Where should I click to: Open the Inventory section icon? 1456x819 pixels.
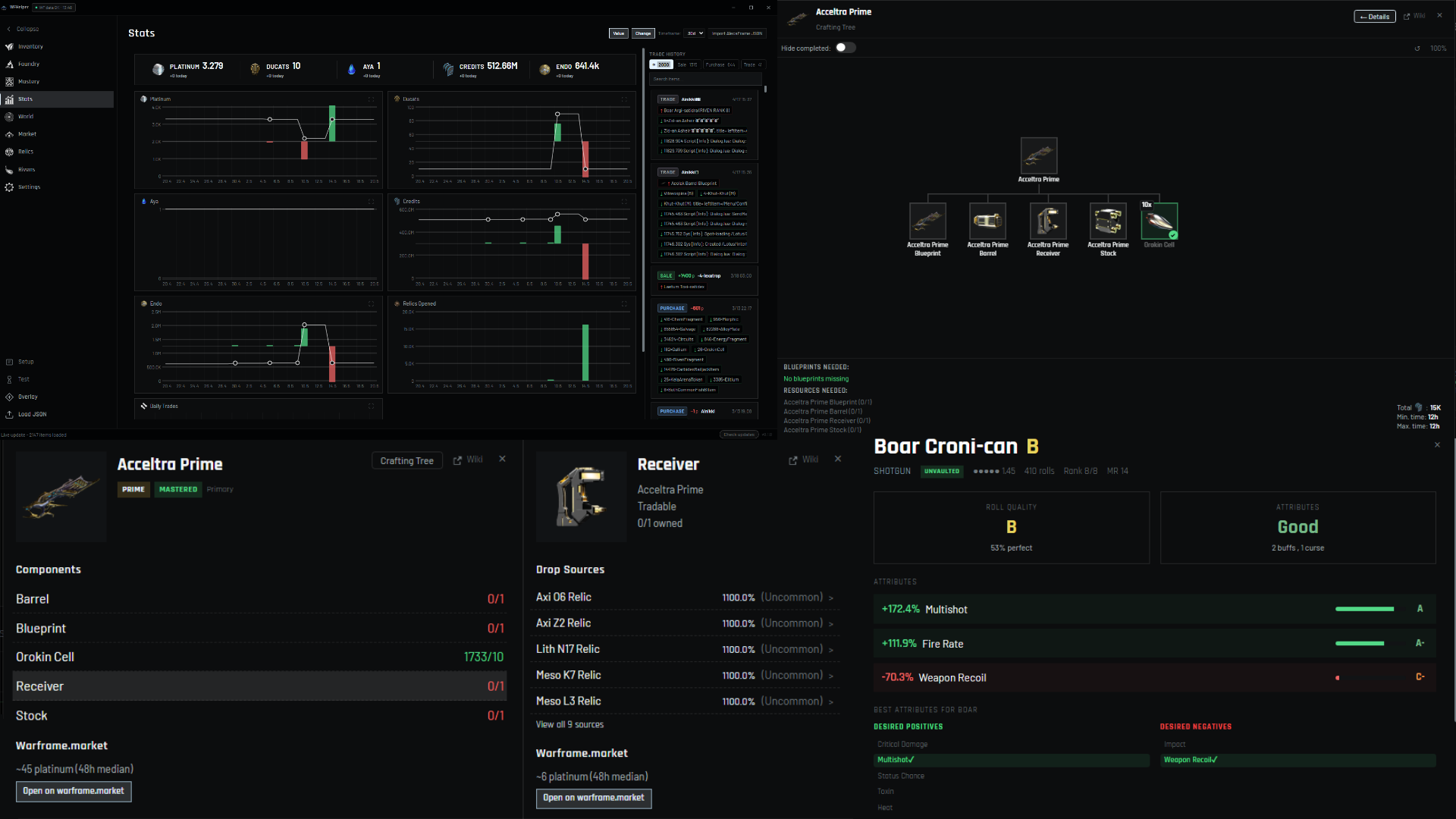click(9, 47)
